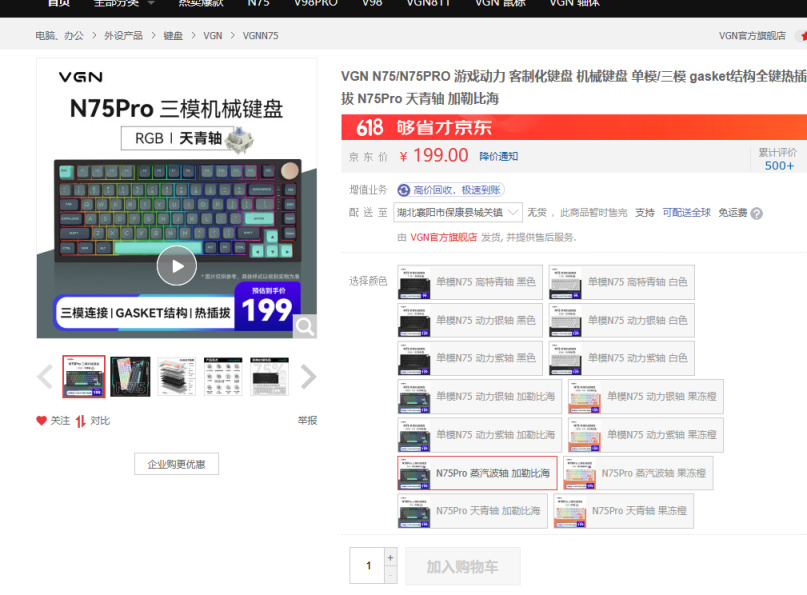The image size is (807, 595).
Task: Choose option N75Pro 天青轴 加勒比海
Action: click(x=472, y=511)
